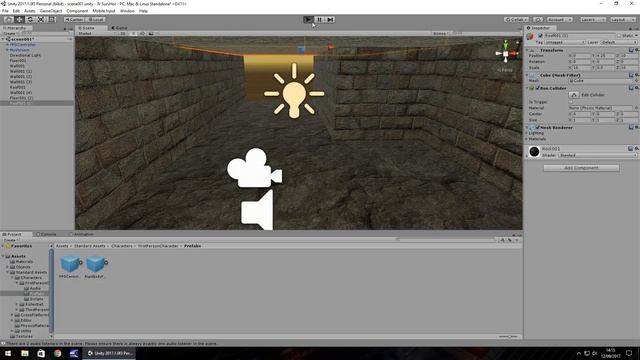
Task: Click the Pause button
Action: pyautogui.click(x=320, y=20)
